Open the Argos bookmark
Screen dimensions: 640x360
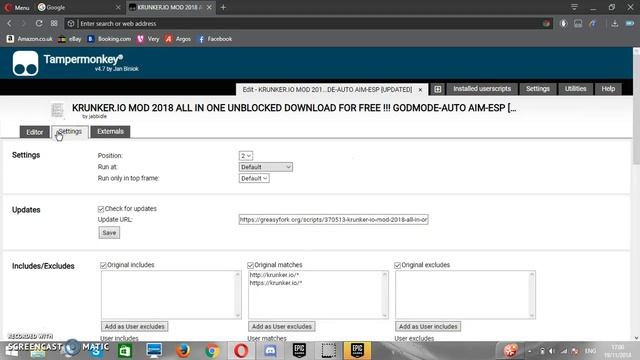178,39
